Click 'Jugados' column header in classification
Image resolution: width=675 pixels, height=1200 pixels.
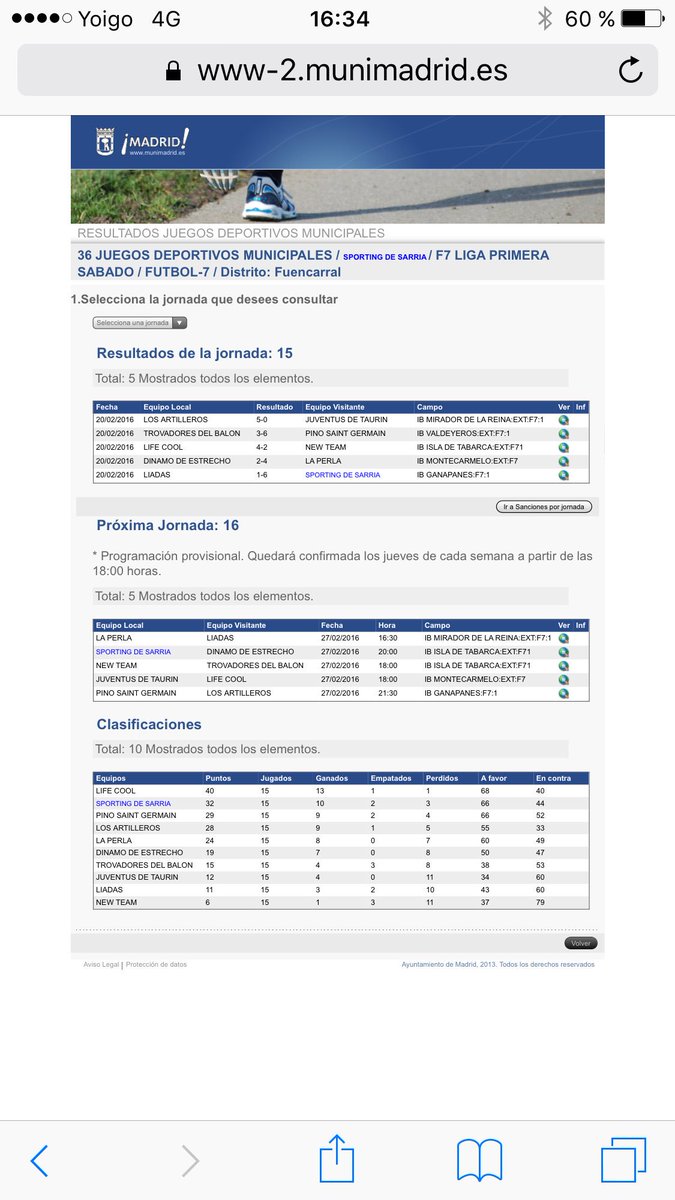277,777
